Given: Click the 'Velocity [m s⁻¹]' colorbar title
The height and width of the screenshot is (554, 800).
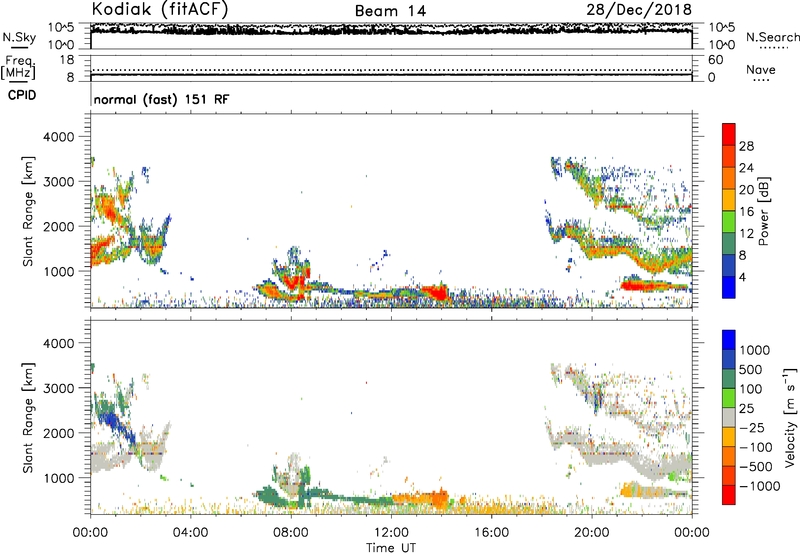Looking at the screenshot, I should click(790, 418).
